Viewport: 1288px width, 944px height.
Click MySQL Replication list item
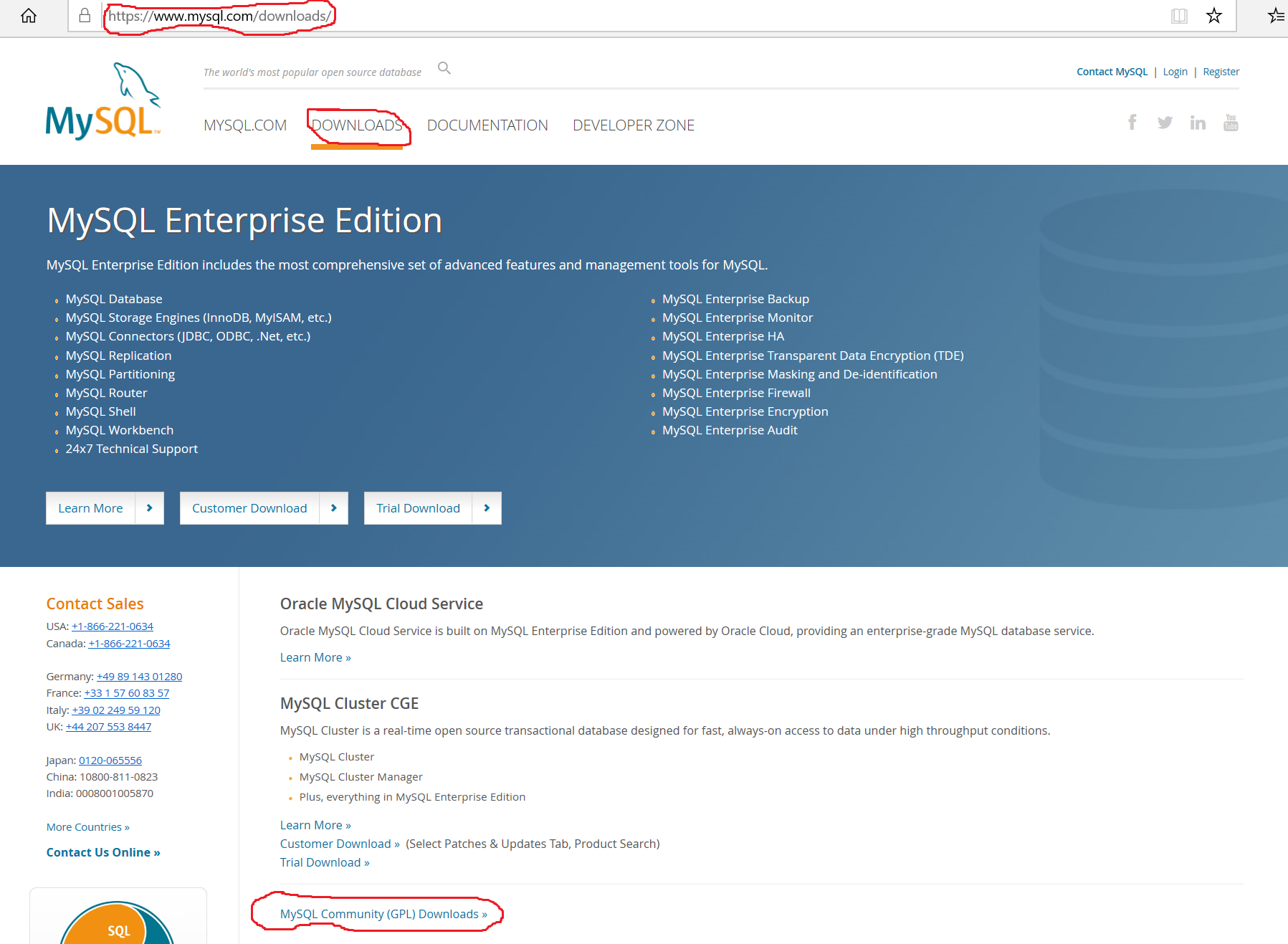pos(118,356)
